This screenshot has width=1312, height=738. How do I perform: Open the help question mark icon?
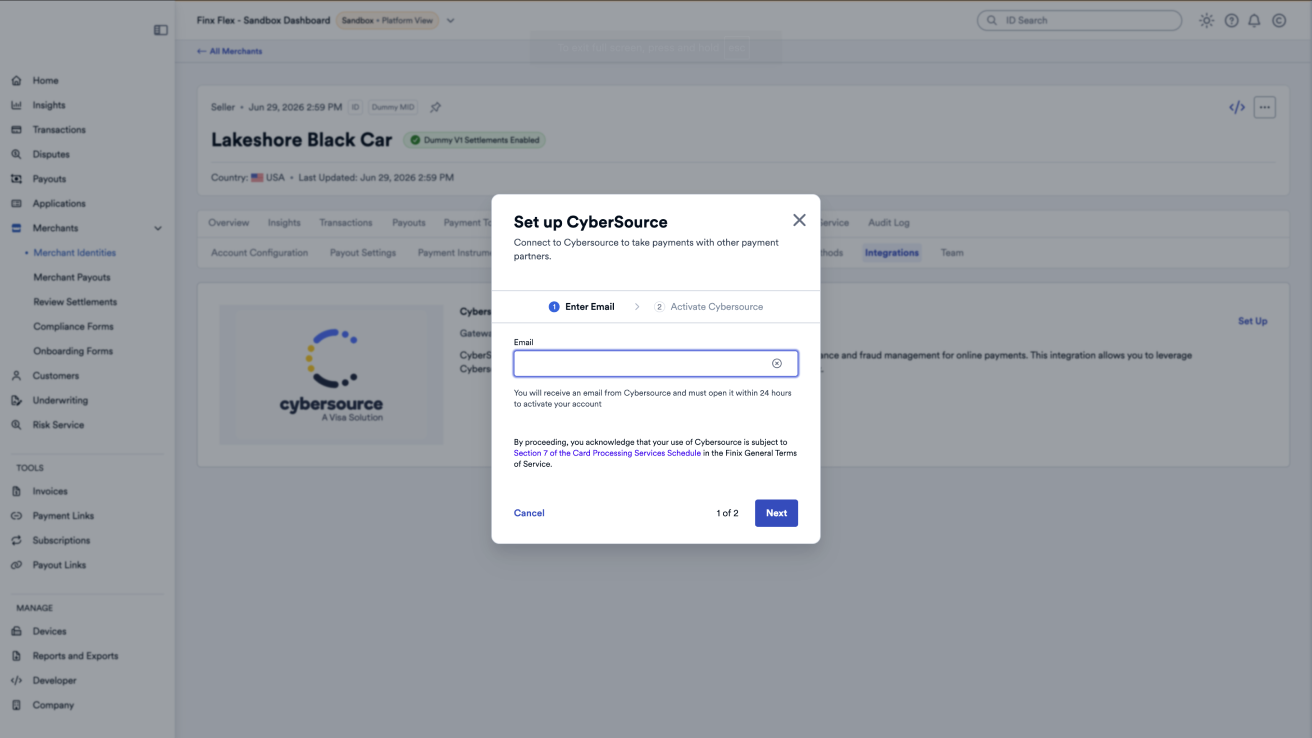click(1231, 20)
